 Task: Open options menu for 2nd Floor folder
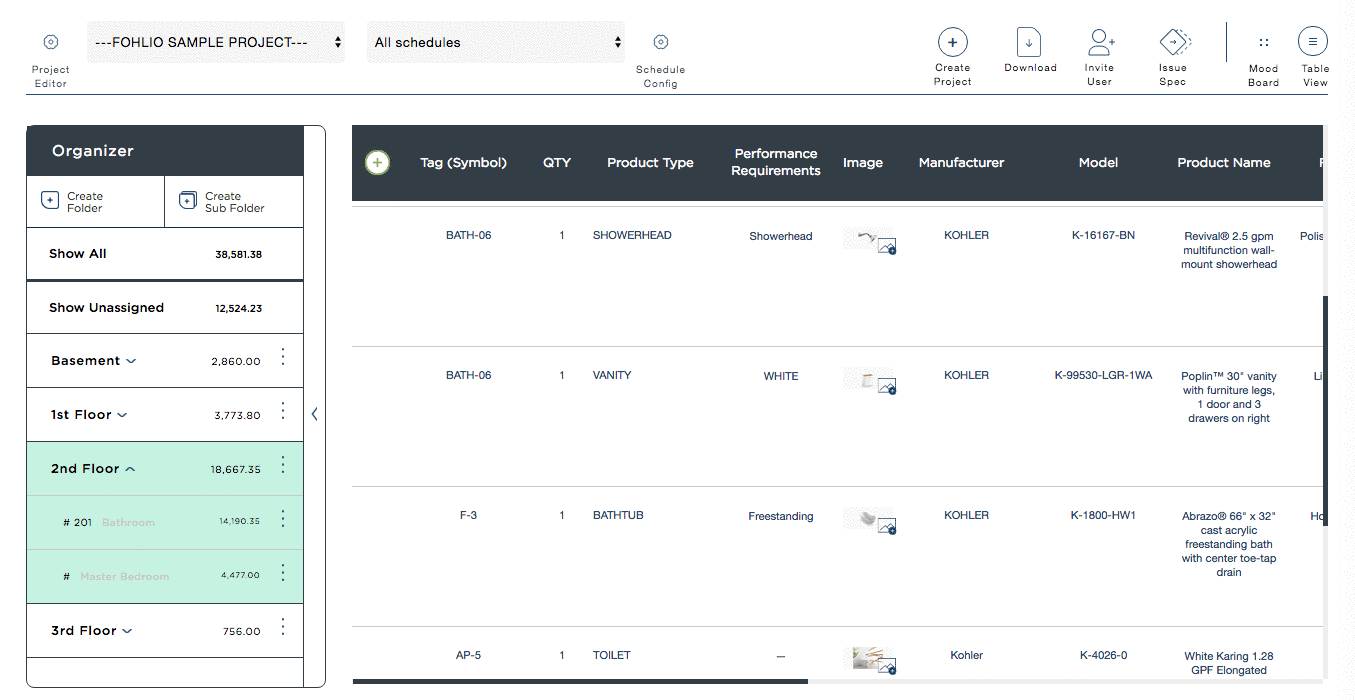[x=283, y=465]
